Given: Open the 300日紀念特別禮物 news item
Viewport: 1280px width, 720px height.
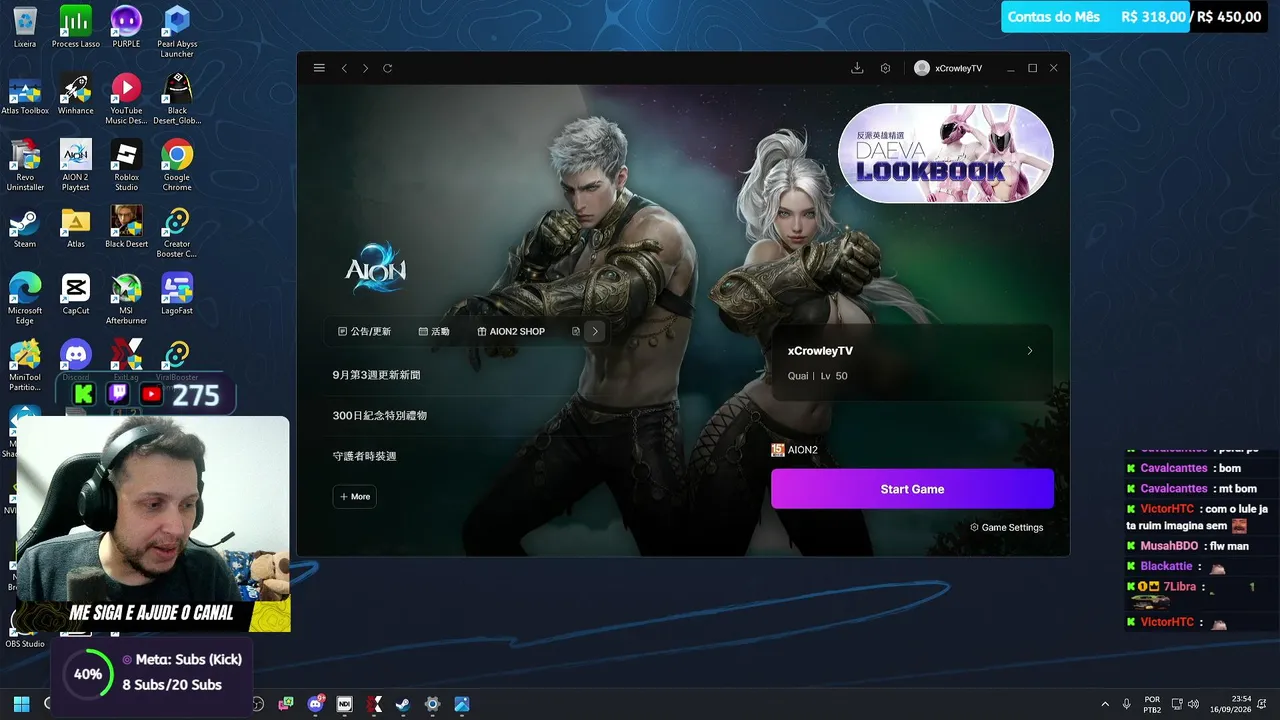Looking at the screenshot, I should coord(380,415).
